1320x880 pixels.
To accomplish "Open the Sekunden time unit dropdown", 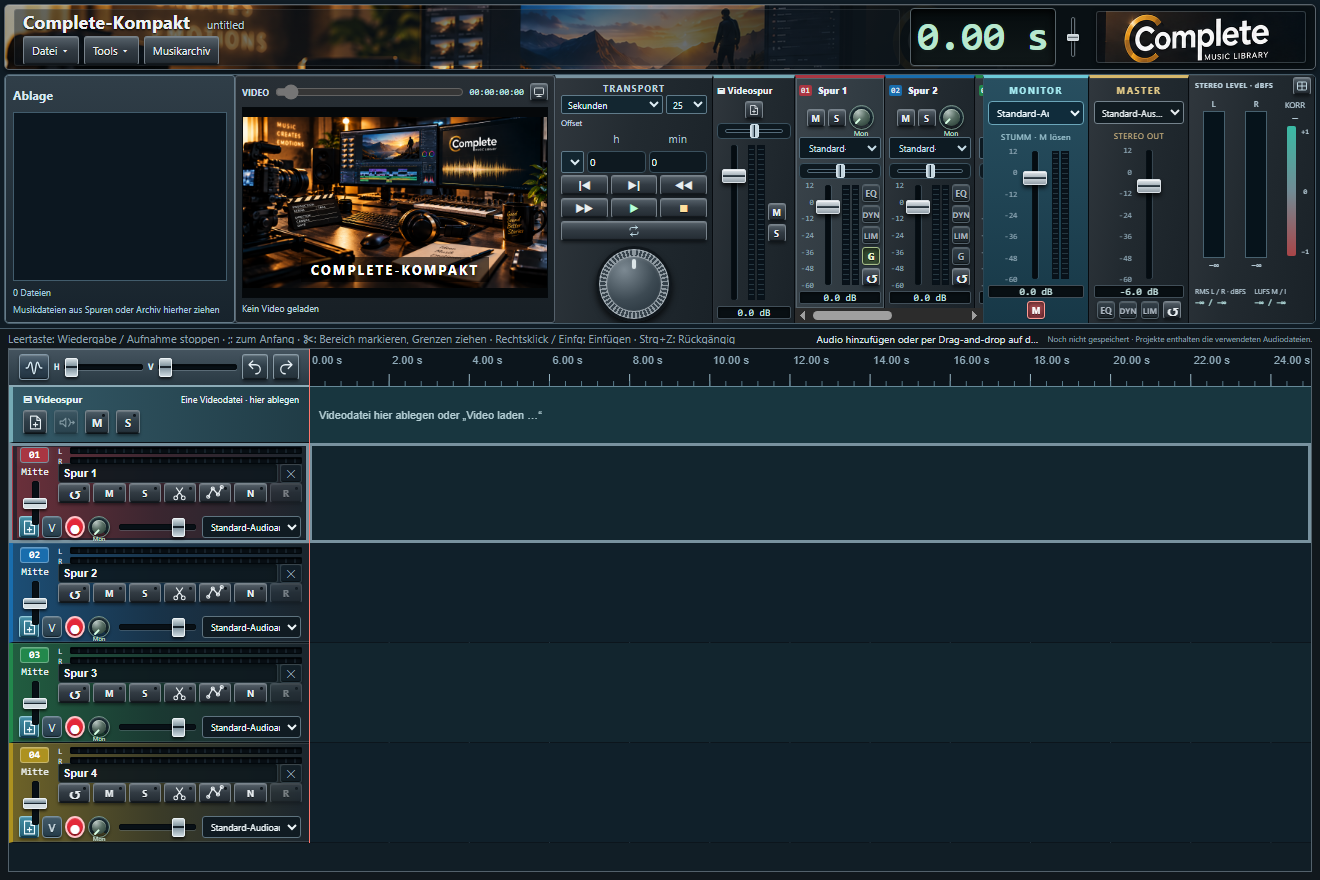I will pos(611,105).
